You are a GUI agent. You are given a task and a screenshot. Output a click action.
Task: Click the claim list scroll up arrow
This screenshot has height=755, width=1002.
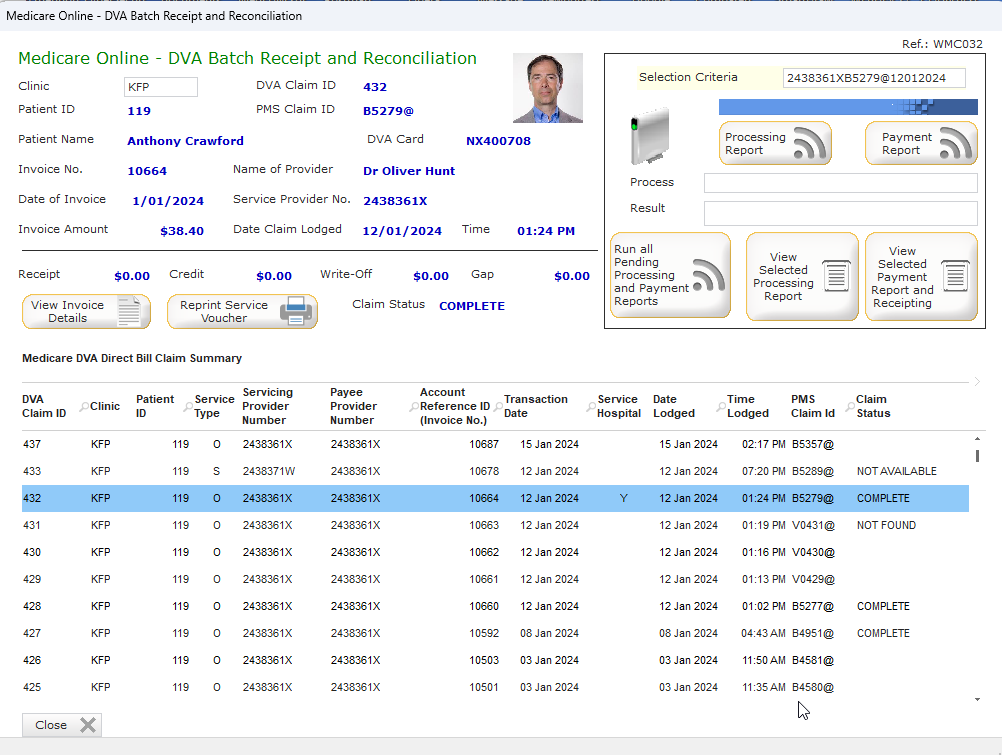[x=977, y=439]
